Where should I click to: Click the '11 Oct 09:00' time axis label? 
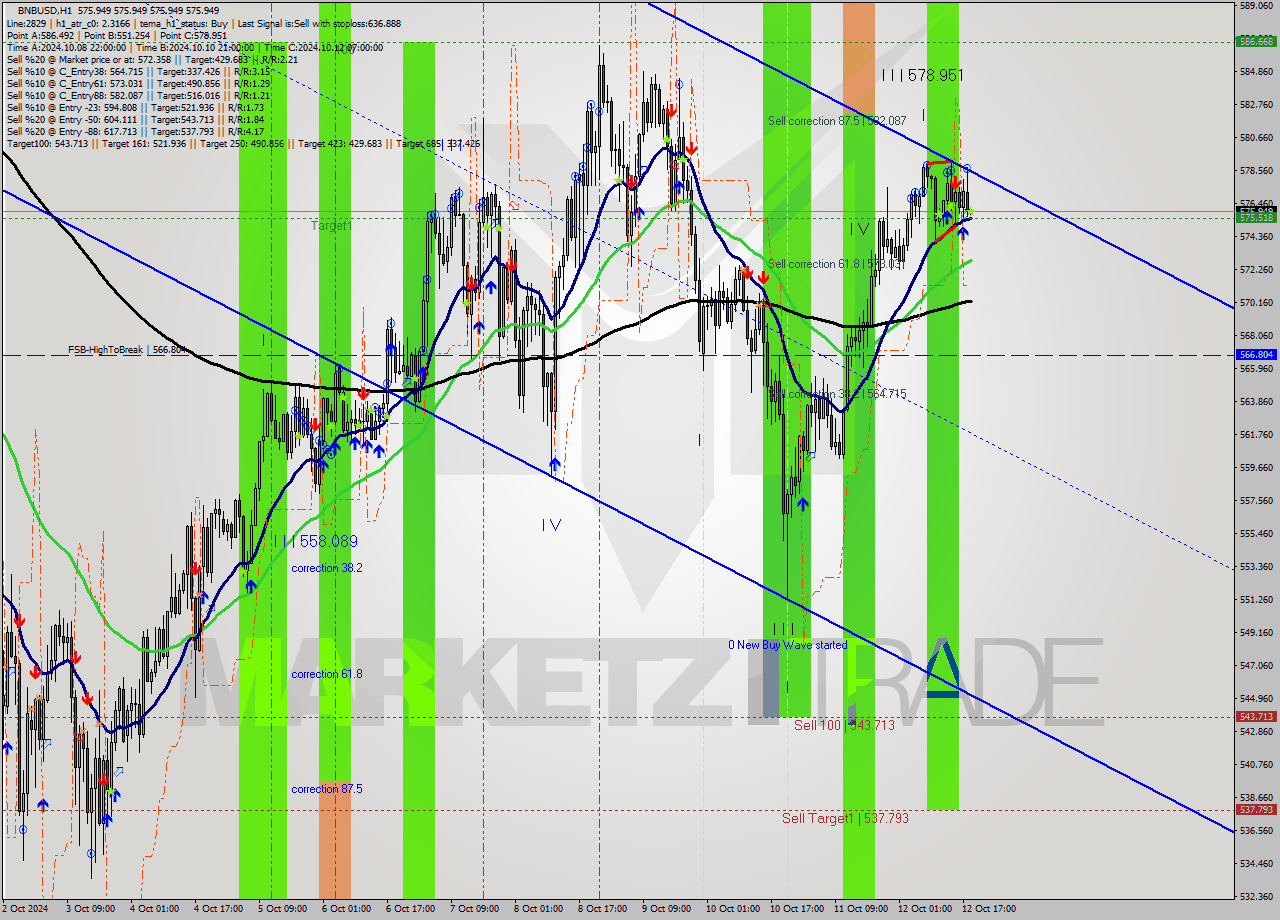click(x=861, y=909)
